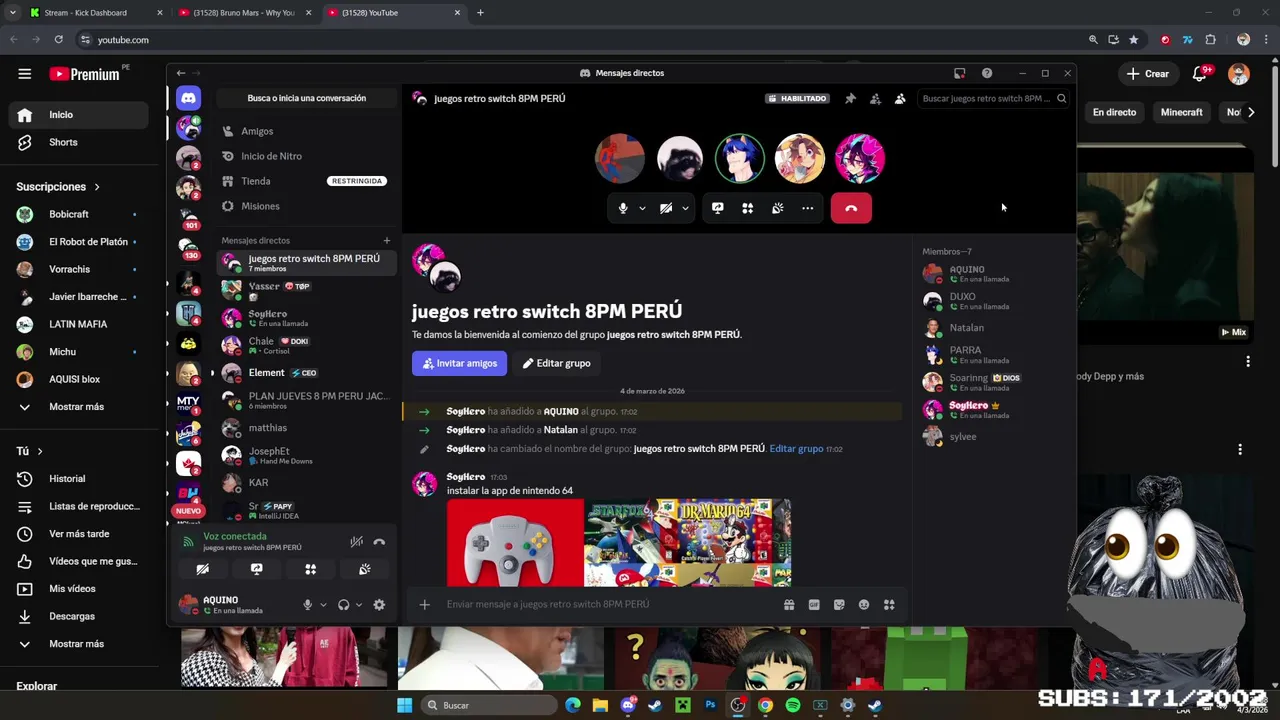1280x720 pixels.
Task: Click Invitar amigos button
Action: pos(459,363)
